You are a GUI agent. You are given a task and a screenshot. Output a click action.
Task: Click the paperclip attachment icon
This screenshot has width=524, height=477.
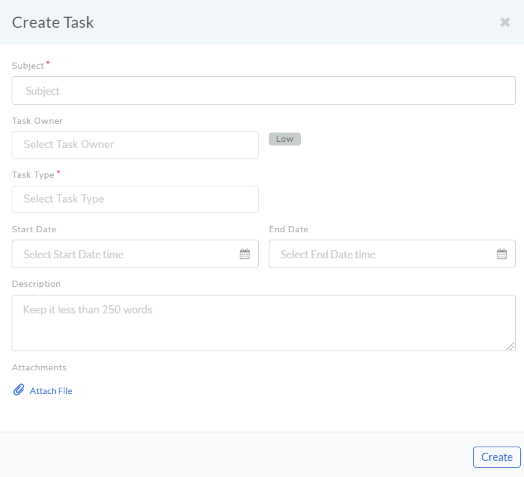pos(19,390)
